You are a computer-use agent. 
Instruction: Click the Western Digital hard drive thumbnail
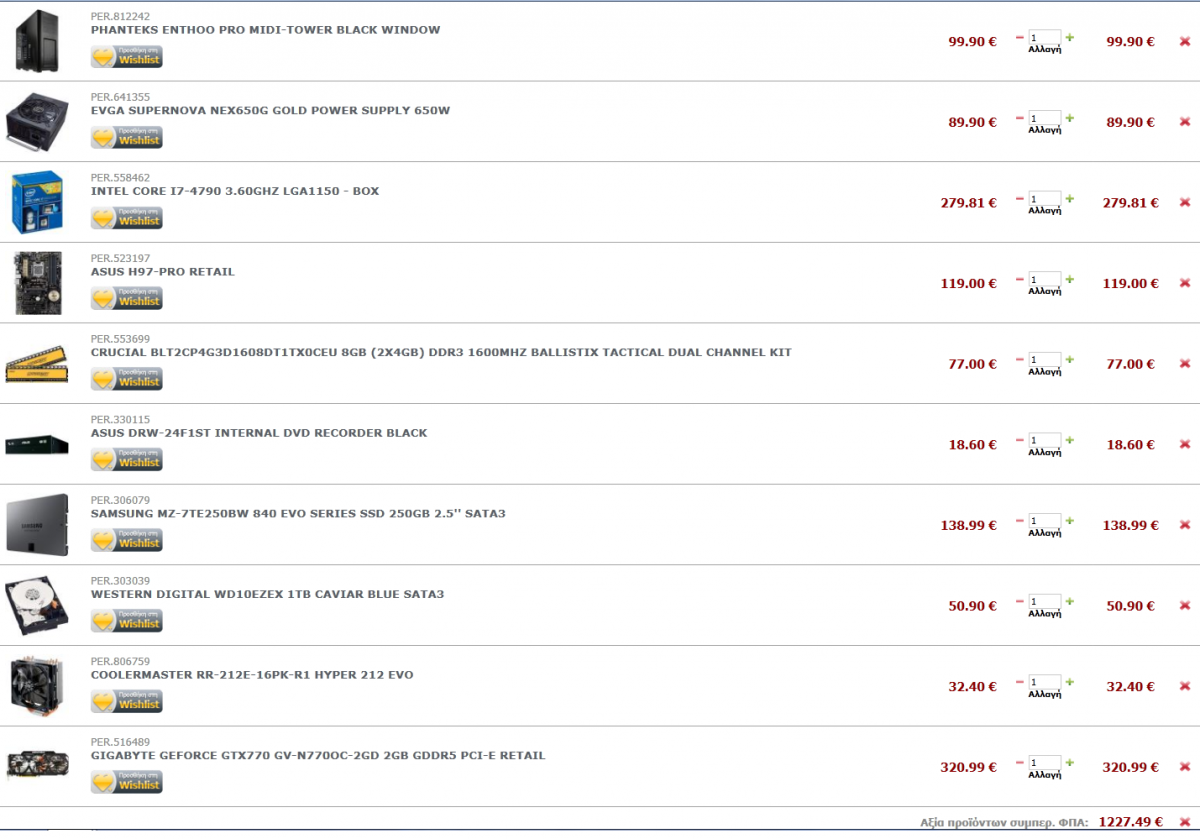tap(37, 605)
